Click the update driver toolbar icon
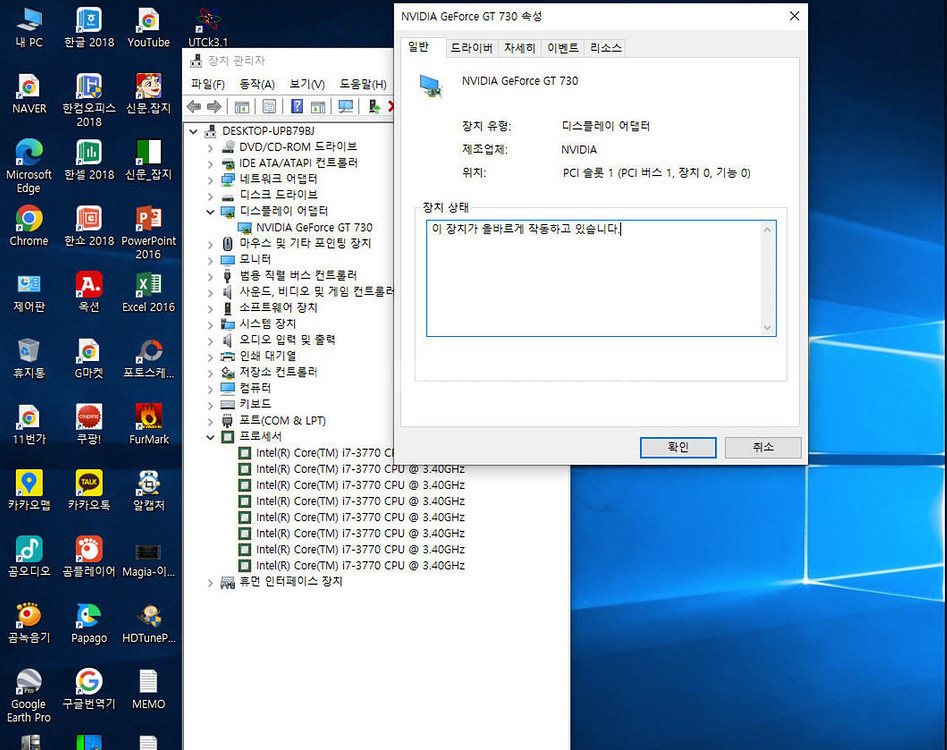The width and height of the screenshot is (947, 750). pos(374,107)
